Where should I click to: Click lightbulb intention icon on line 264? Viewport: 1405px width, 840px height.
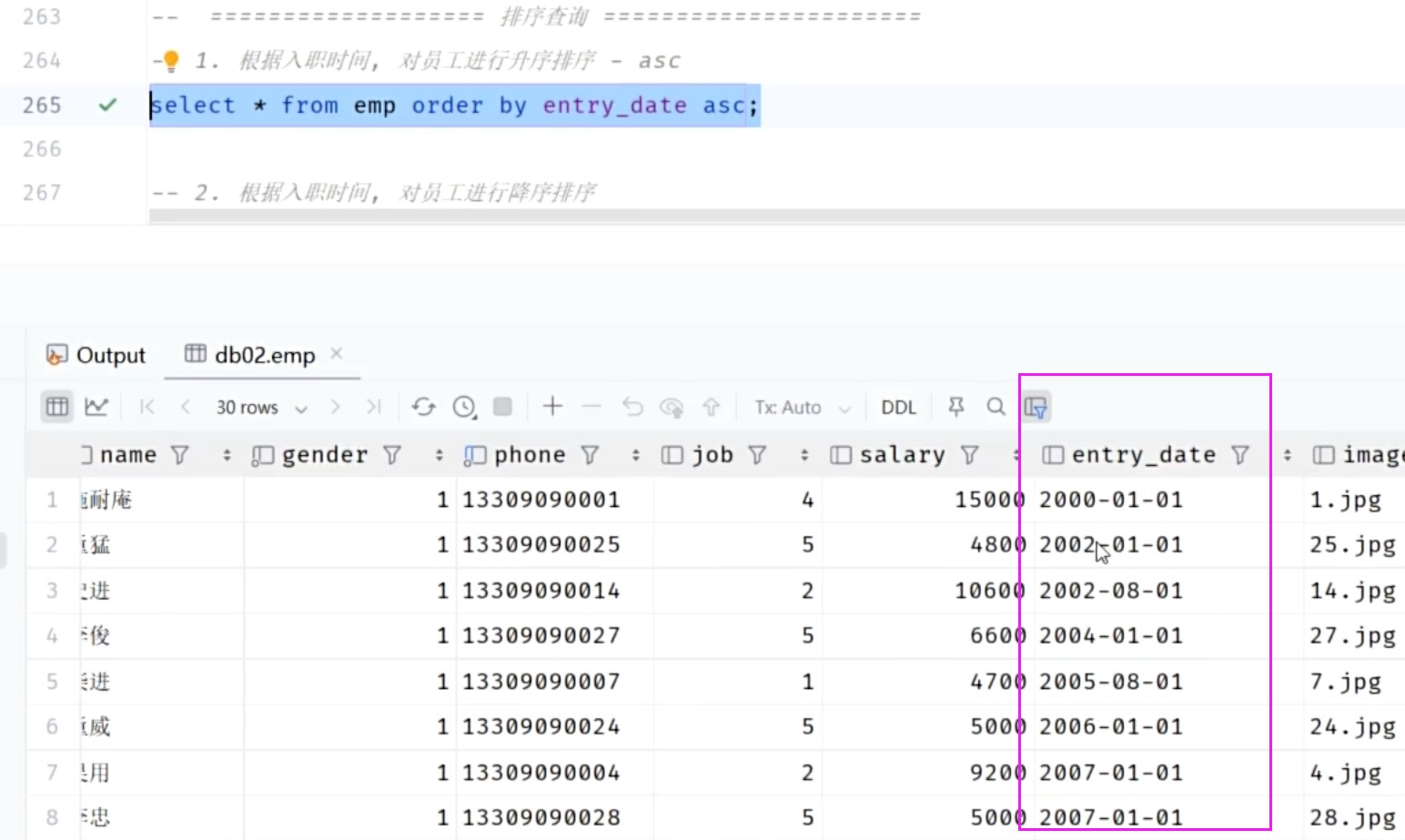coord(170,61)
